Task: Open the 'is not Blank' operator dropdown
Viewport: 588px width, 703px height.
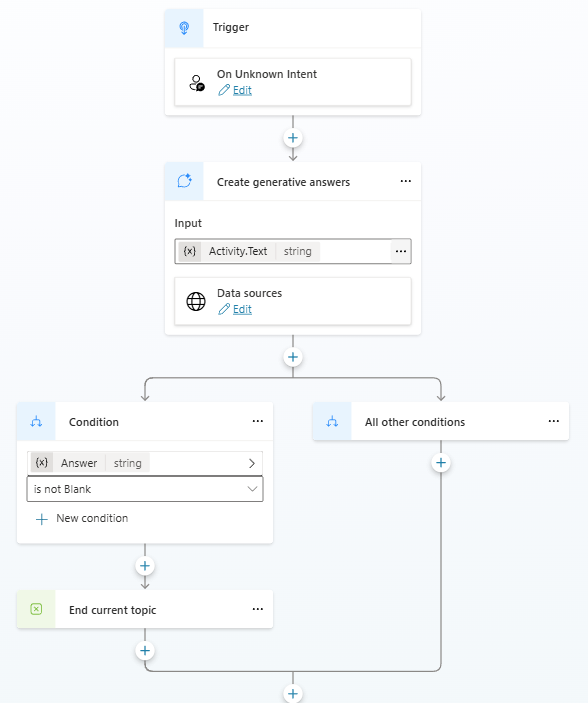Action: coord(145,489)
